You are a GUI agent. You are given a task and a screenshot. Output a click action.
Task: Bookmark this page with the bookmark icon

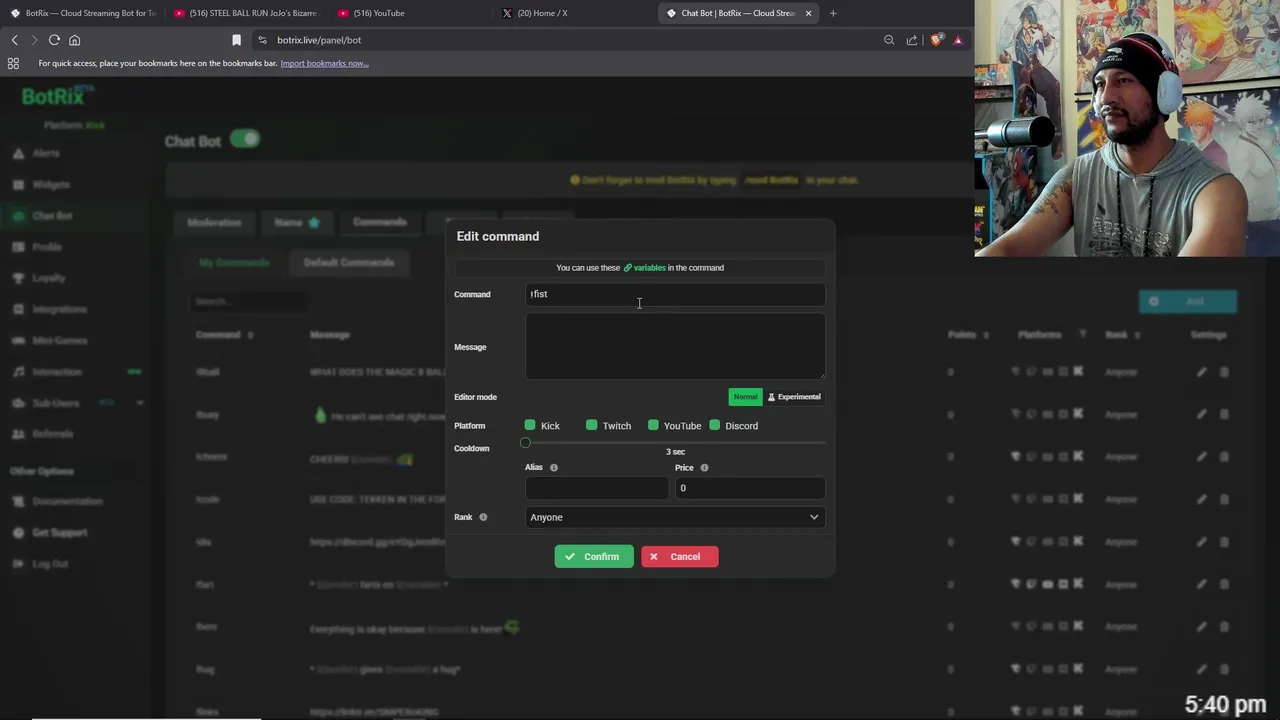coord(236,40)
